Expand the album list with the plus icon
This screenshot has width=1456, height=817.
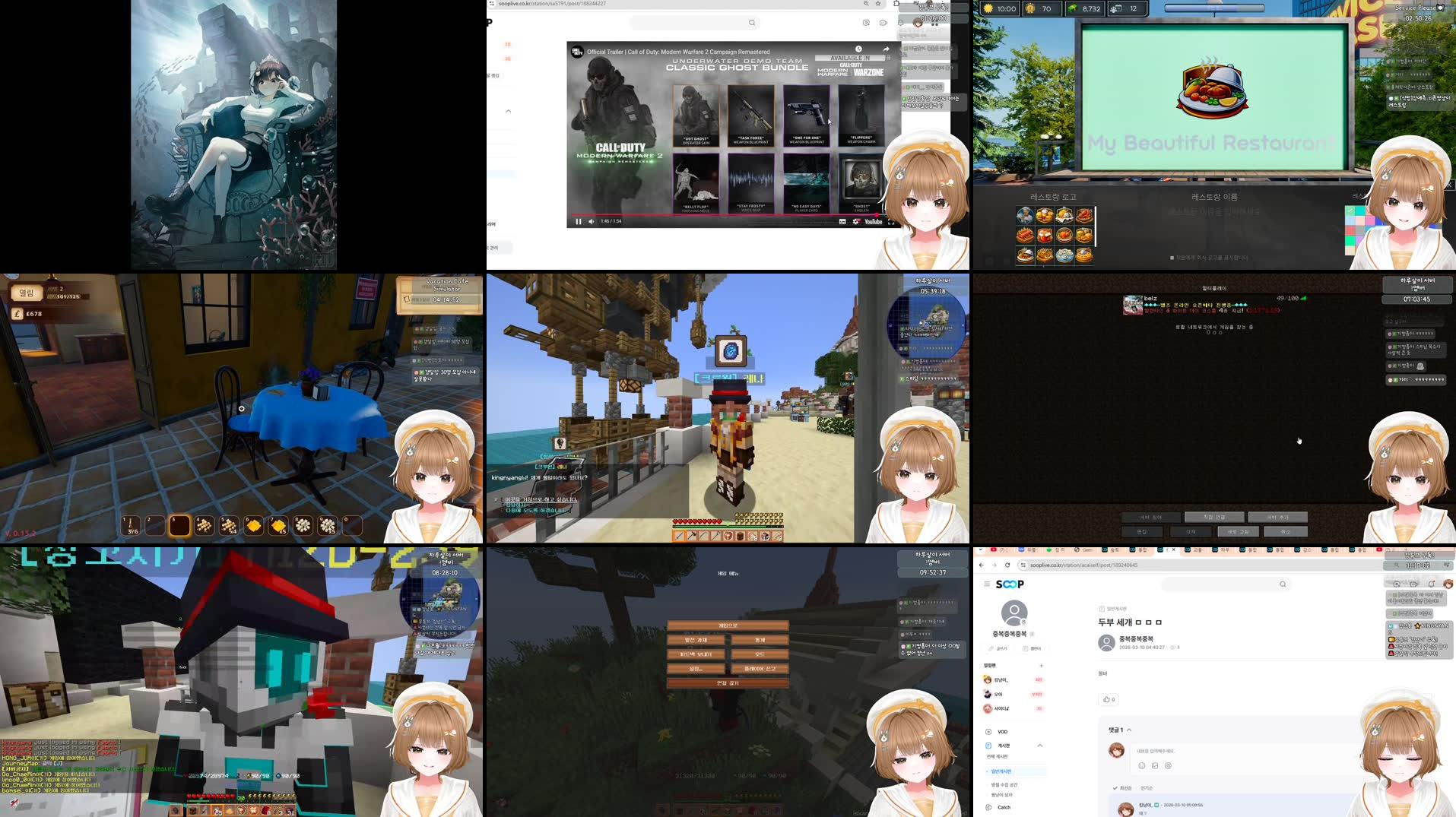pyautogui.click(x=1042, y=665)
